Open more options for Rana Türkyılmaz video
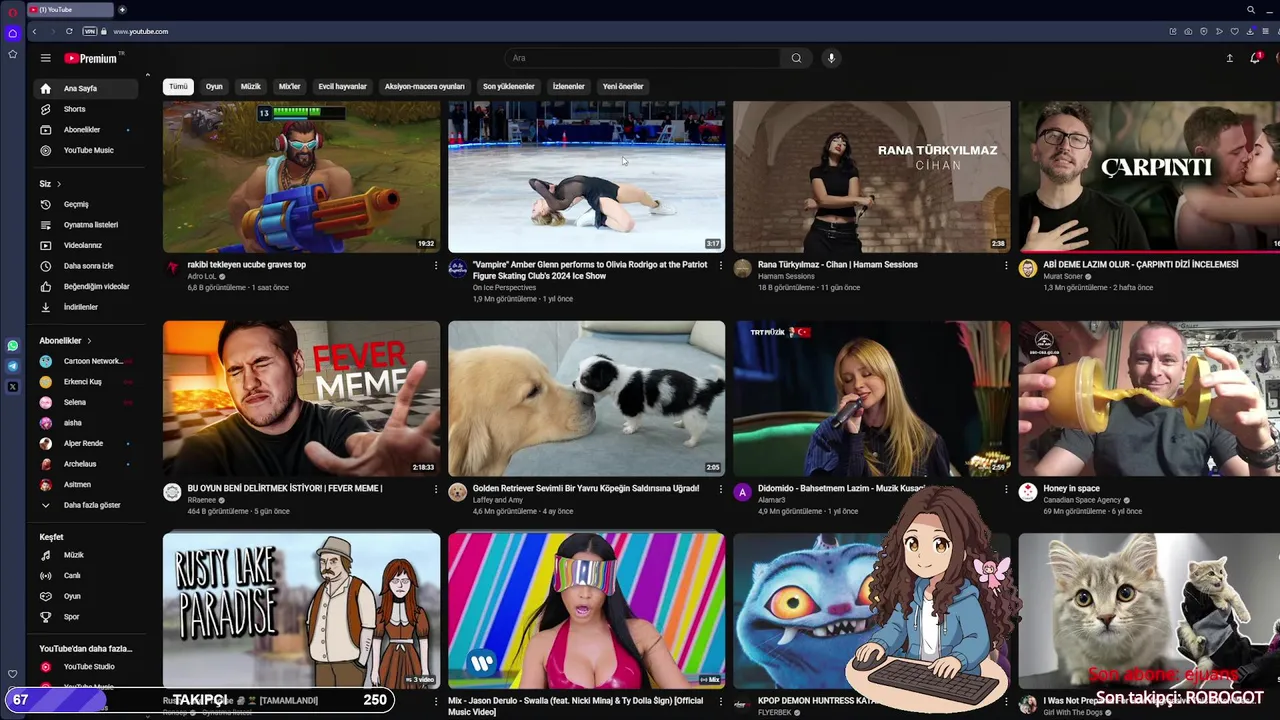Image resolution: width=1280 pixels, height=720 pixels. [x=1006, y=265]
